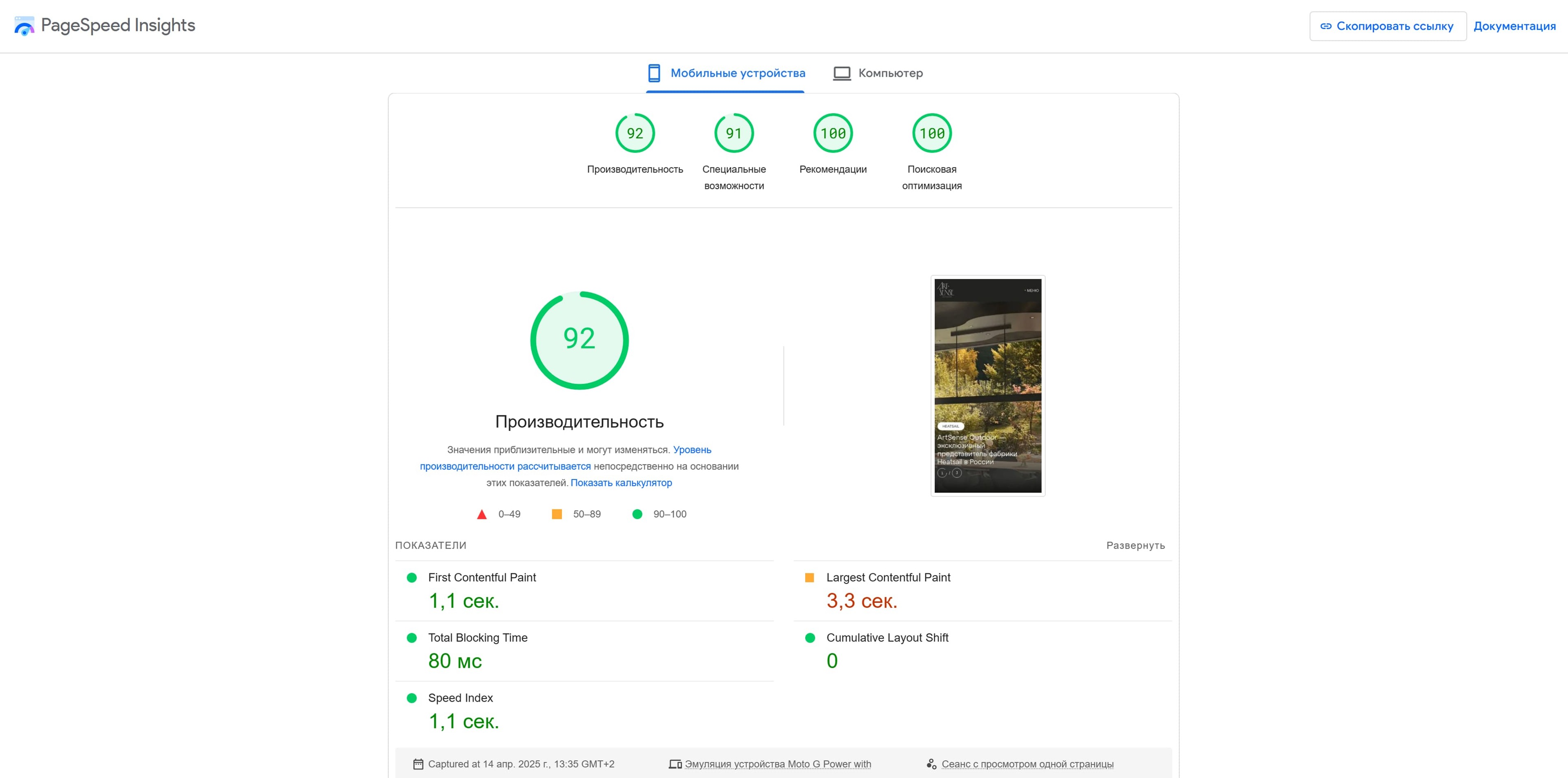Click the 100 Поисковая оптимизация gauge
This screenshot has height=778, width=1568.
(932, 133)
